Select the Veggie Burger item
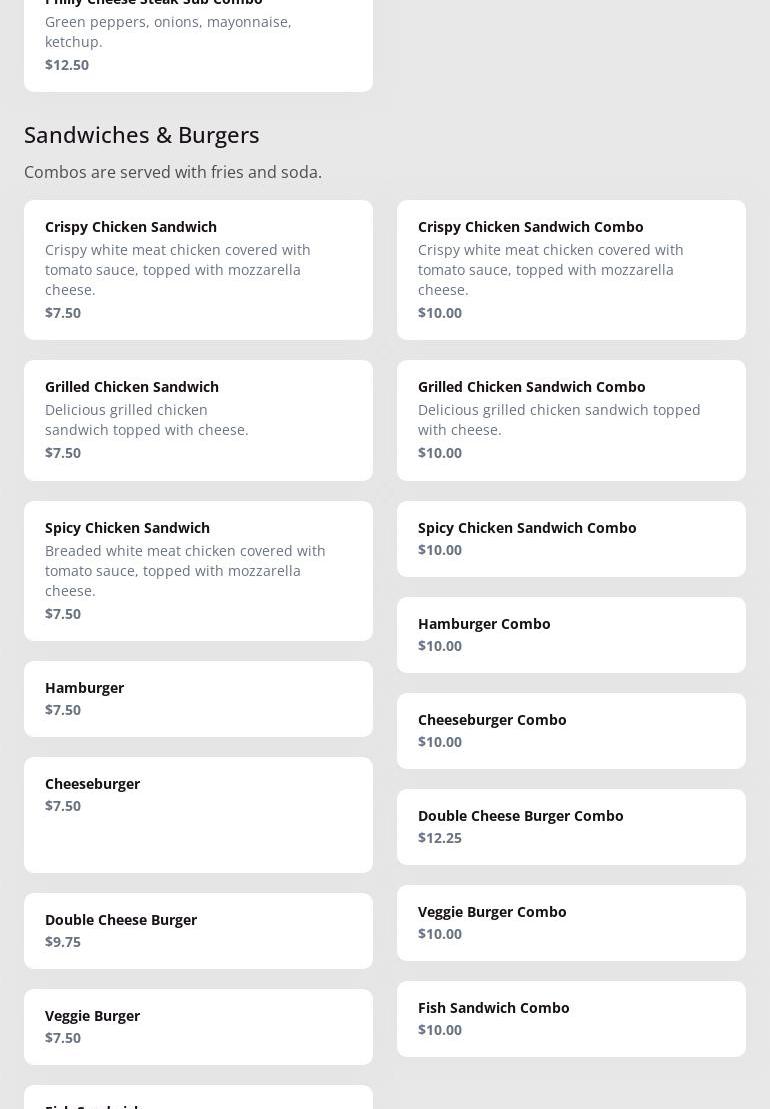 tap(198, 1026)
